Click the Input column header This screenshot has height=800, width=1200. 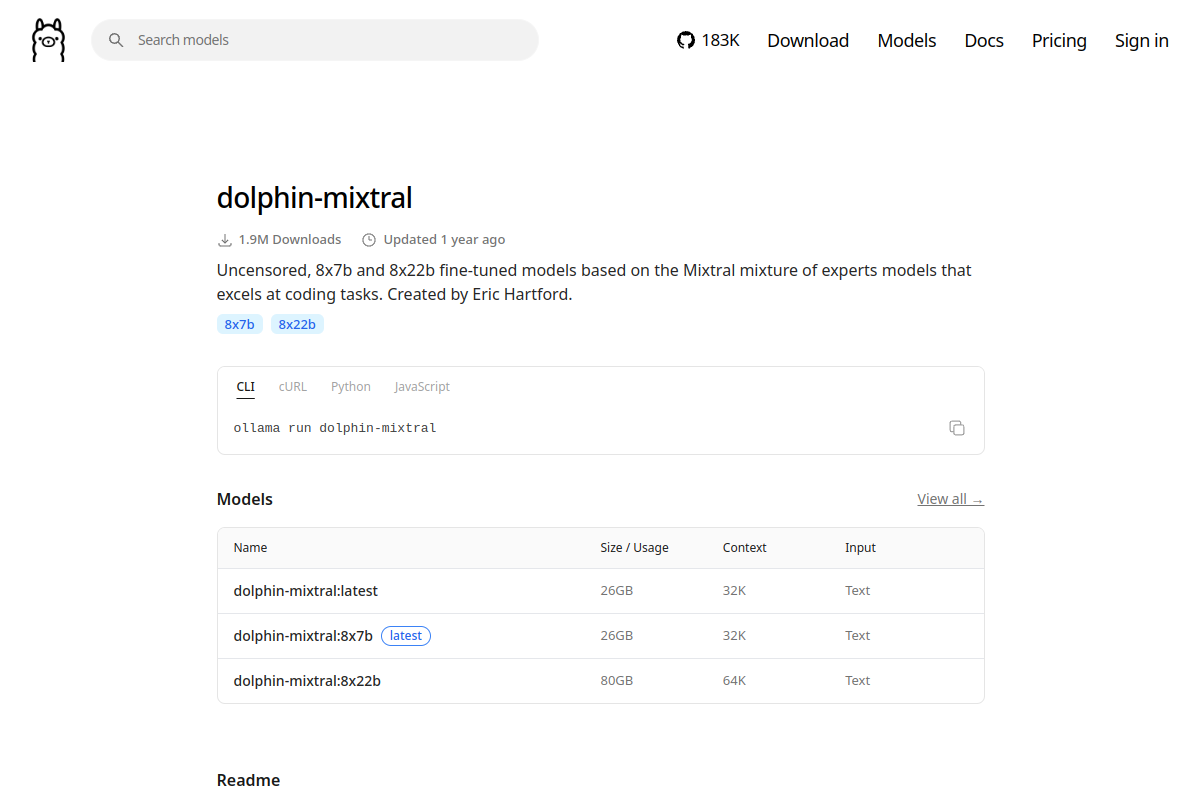click(860, 548)
